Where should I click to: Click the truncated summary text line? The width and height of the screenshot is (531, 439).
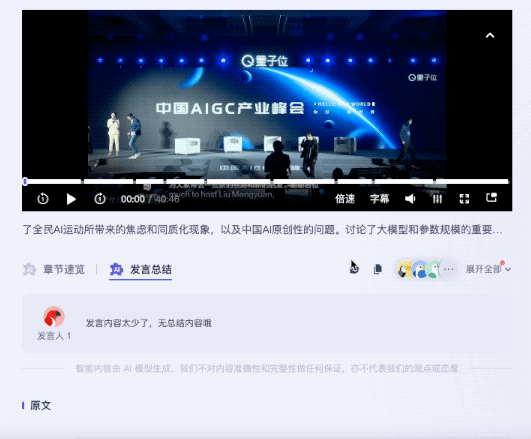[262, 230]
